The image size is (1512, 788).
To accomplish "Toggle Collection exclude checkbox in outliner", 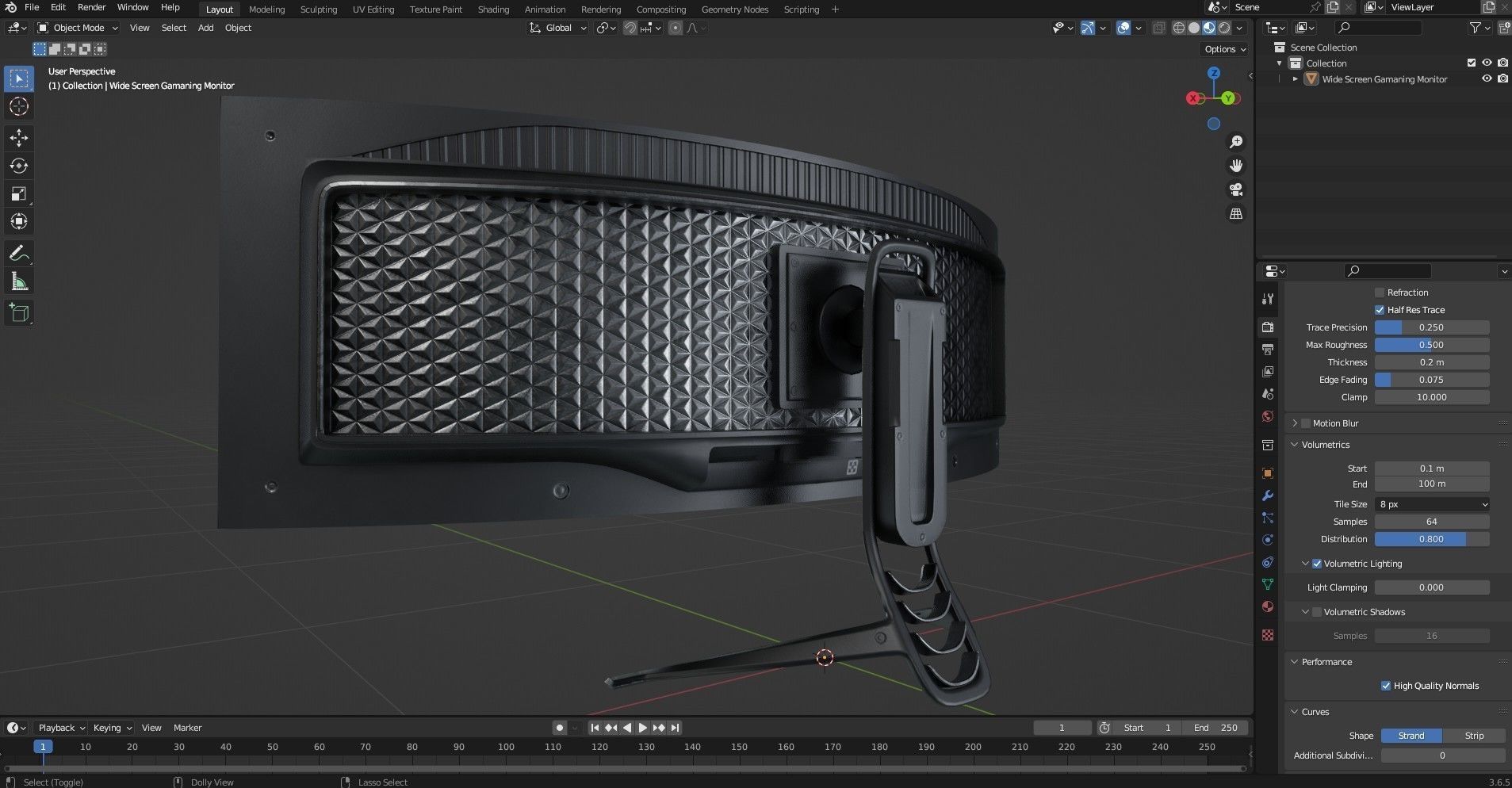I will click(x=1472, y=63).
